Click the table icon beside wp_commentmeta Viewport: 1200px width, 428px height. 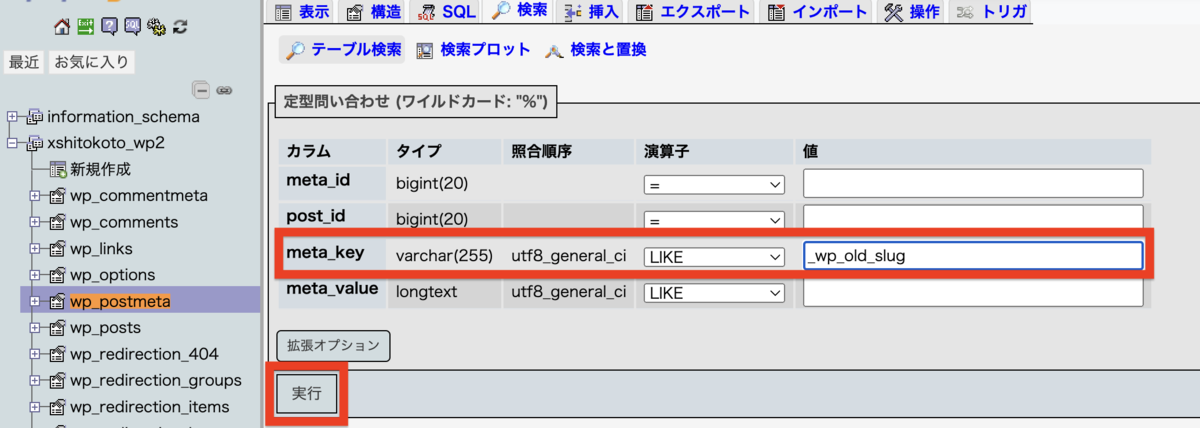point(57,195)
